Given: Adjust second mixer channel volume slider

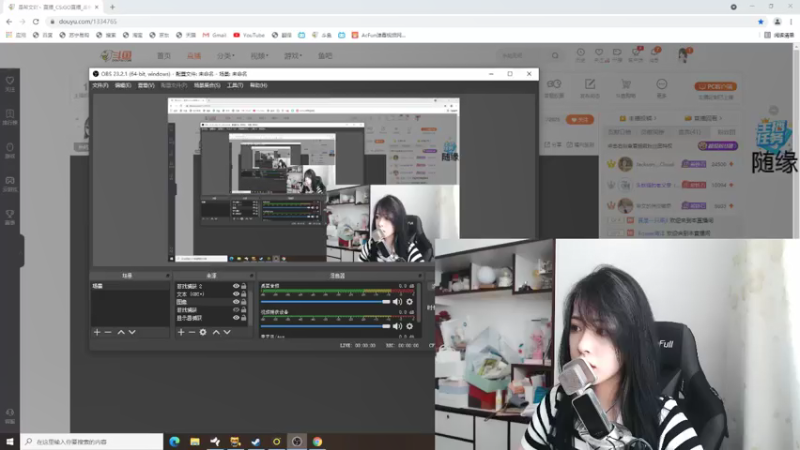Looking at the screenshot, I should click(325, 326).
